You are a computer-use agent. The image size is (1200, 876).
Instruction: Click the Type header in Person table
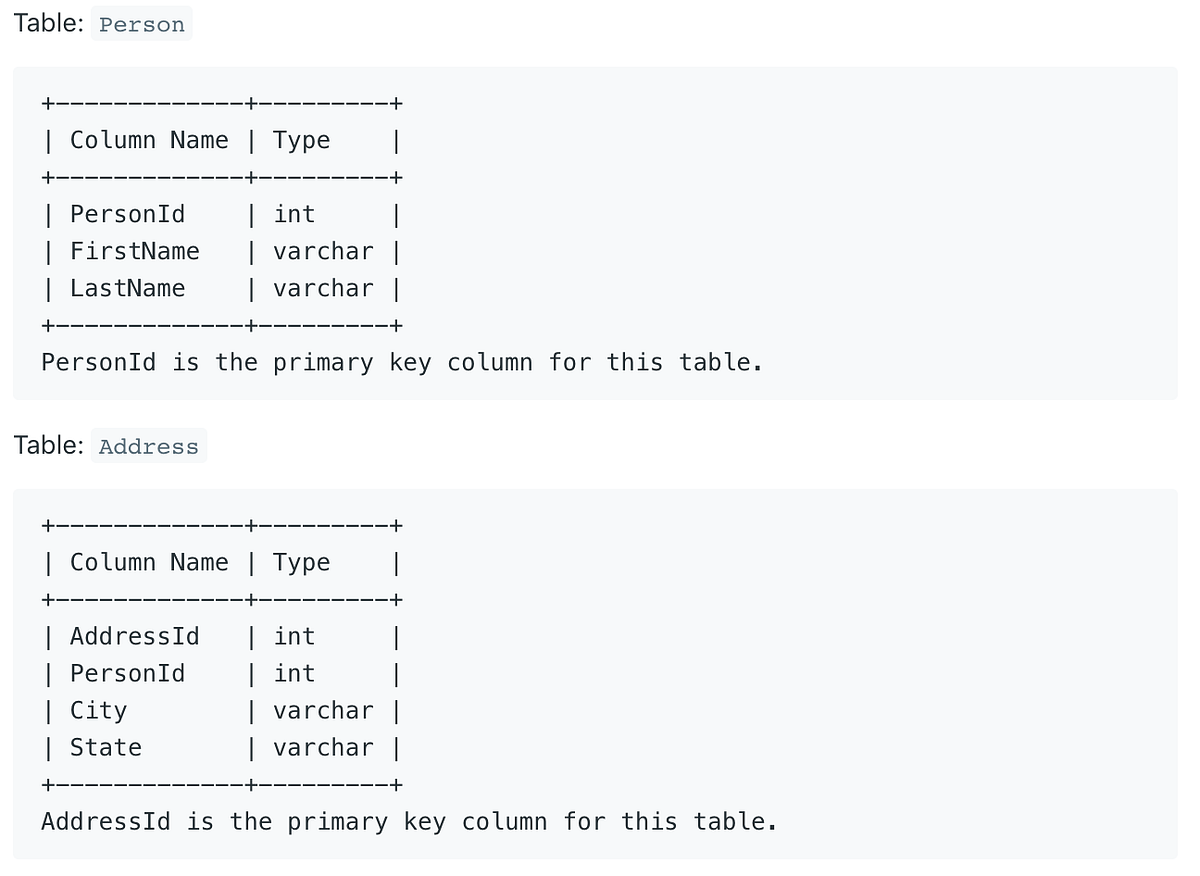[301, 141]
